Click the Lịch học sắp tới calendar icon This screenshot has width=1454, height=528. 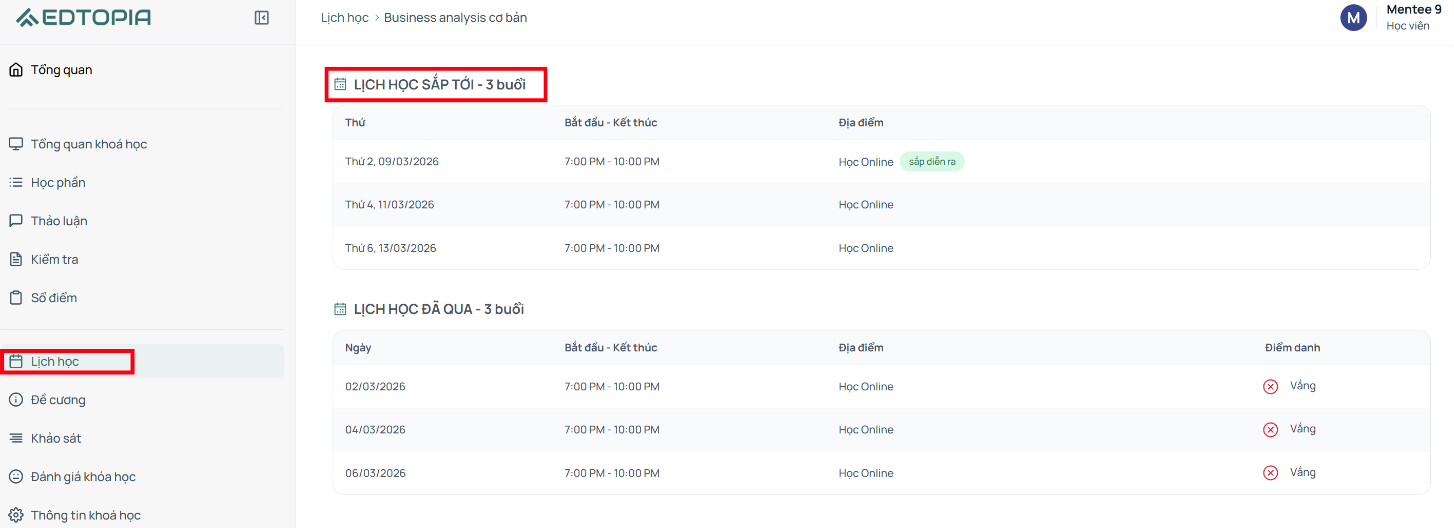click(340, 85)
